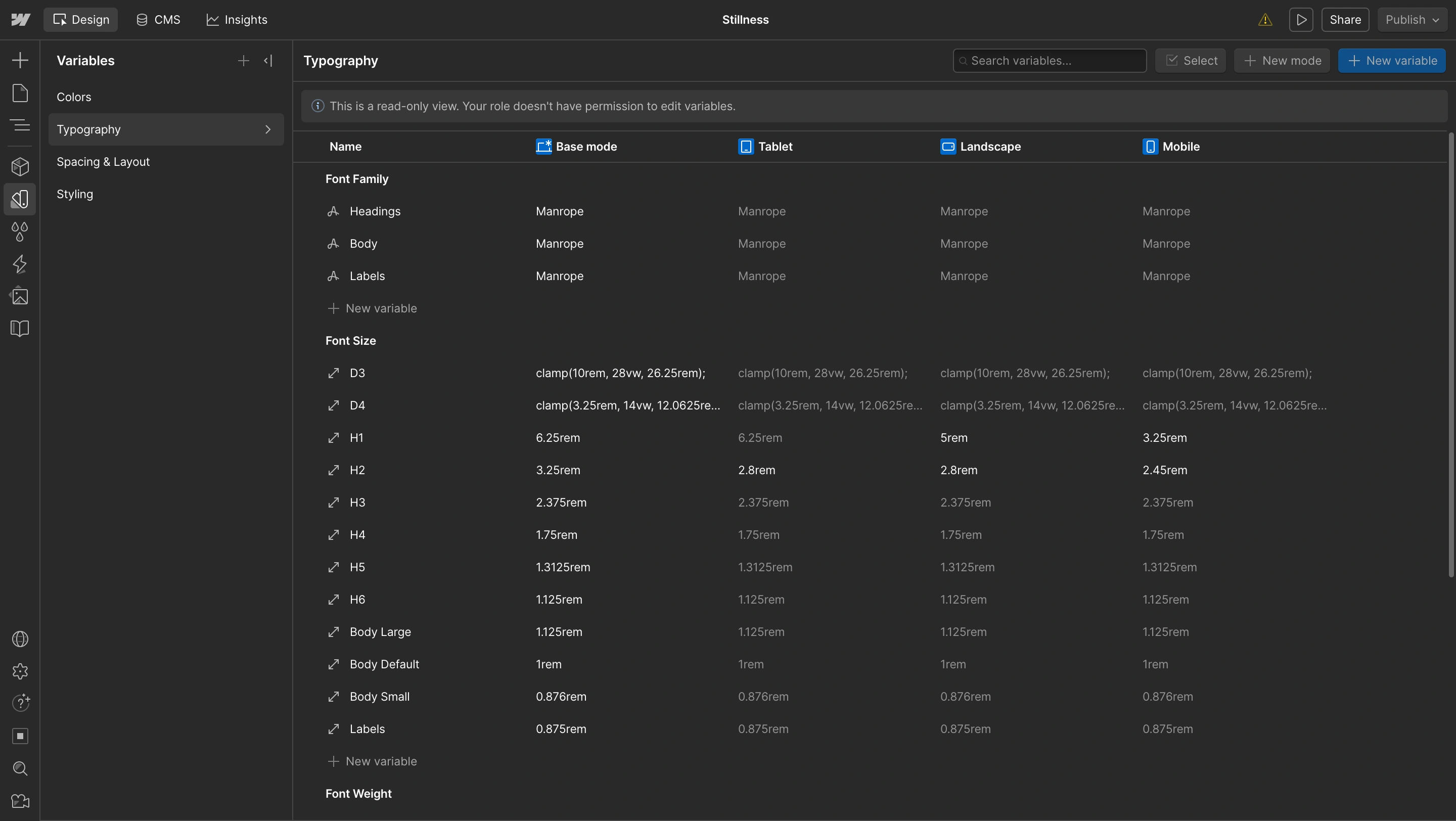Expand the Typography collection chevron

(268, 129)
